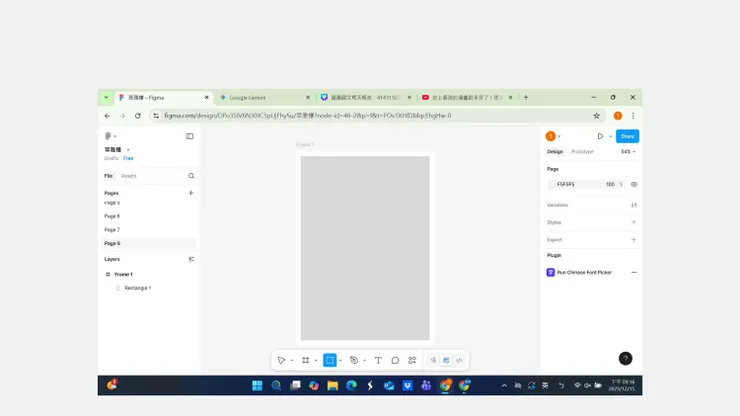Open File Explorer from the taskbar
740x416 pixels.
pyautogui.click(x=332, y=385)
